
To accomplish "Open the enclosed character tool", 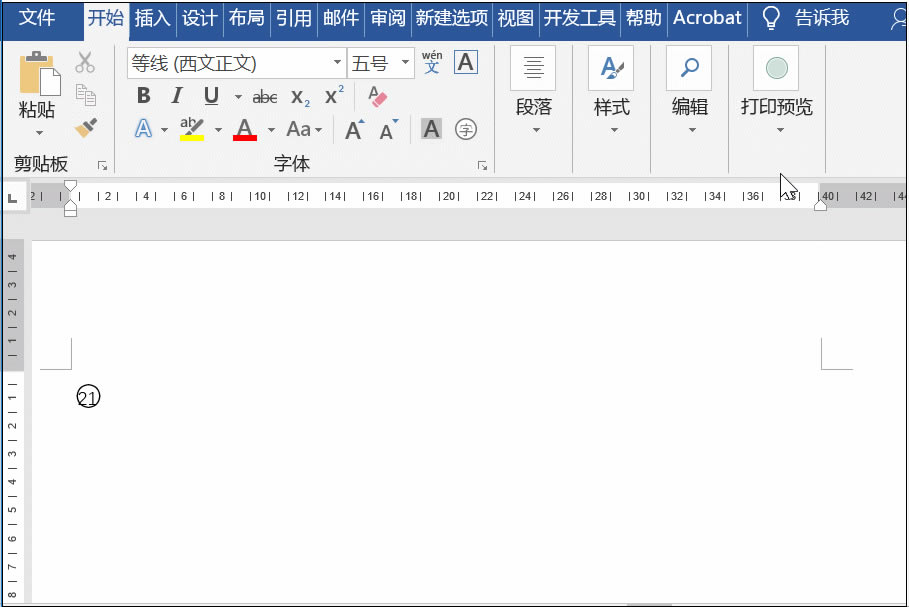I will point(466,129).
